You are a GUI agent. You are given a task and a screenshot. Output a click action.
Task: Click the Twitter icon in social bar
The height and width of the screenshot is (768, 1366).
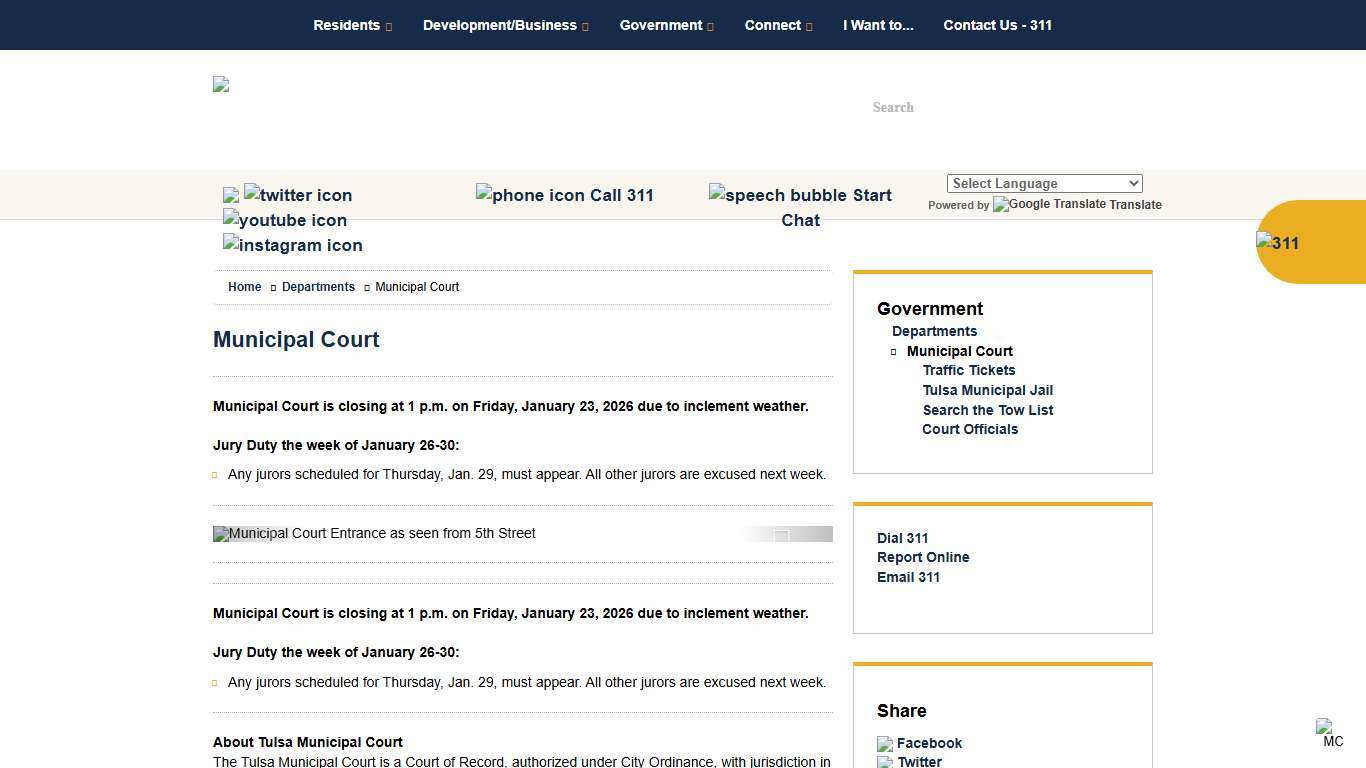click(298, 195)
